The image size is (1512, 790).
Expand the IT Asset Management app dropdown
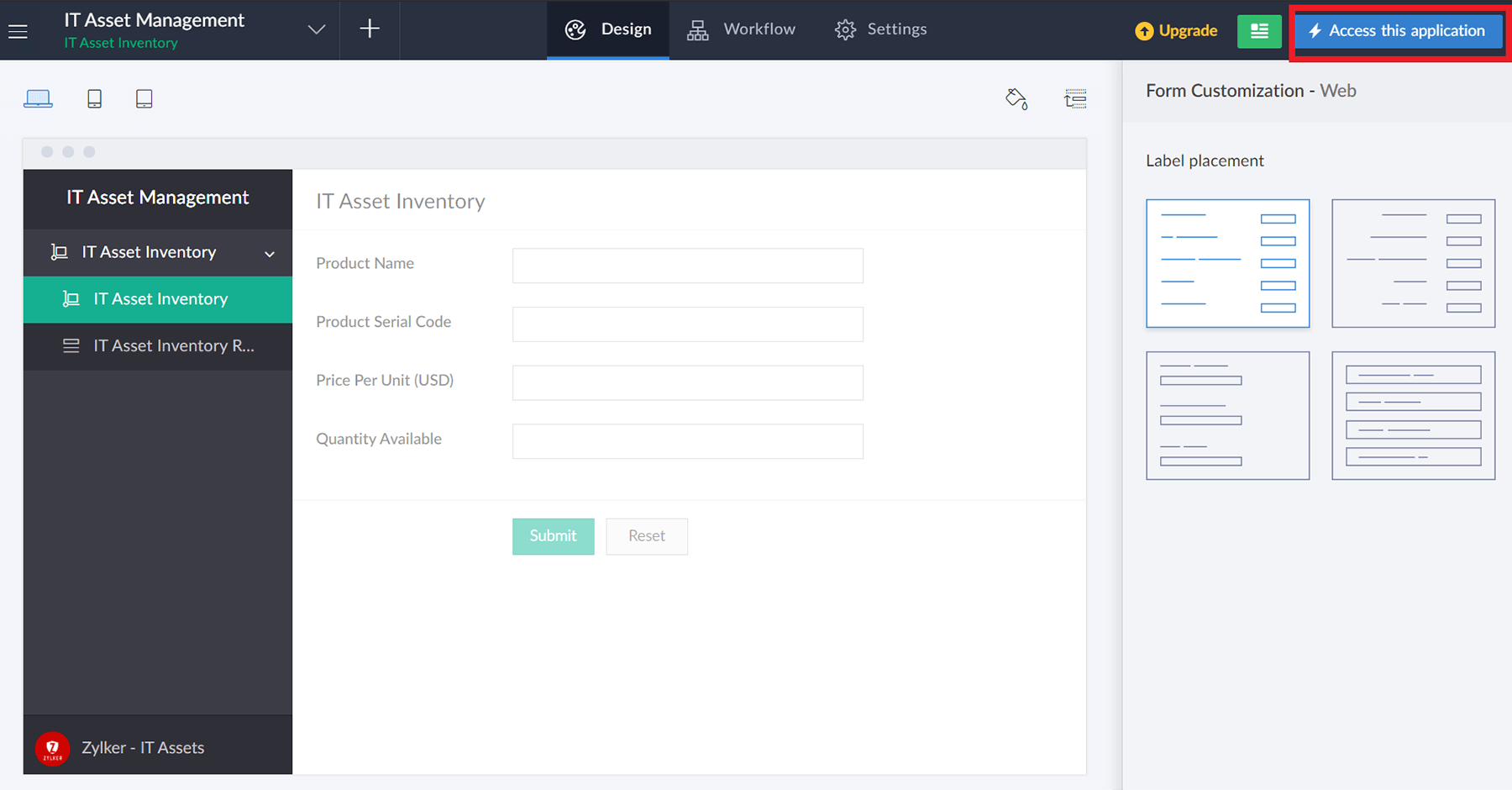click(316, 29)
